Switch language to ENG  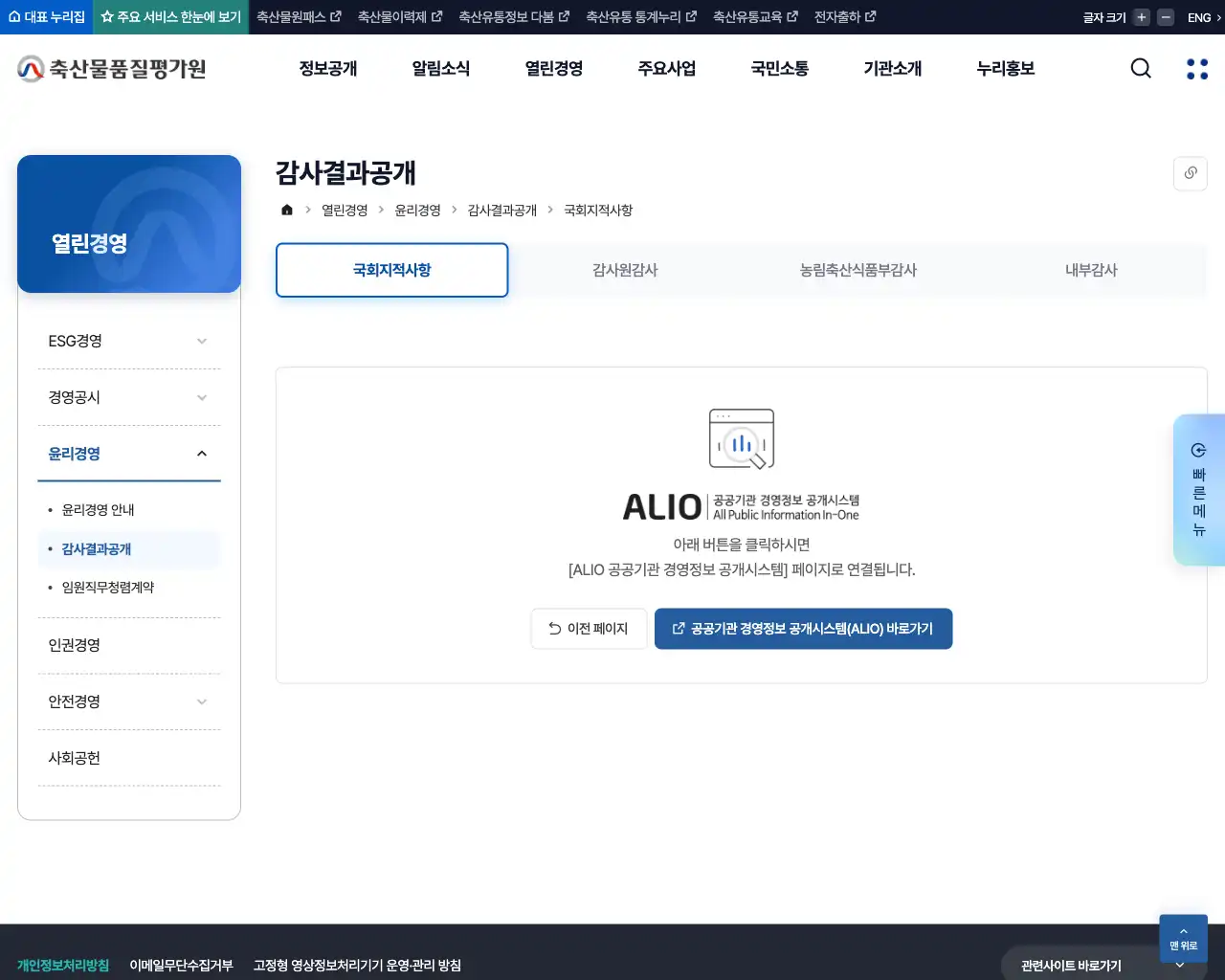tap(1204, 17)
